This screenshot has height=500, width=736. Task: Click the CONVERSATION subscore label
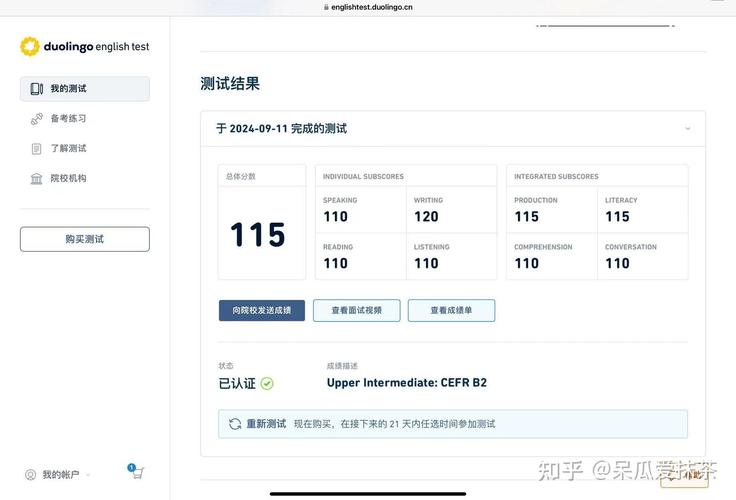(631, 247)
